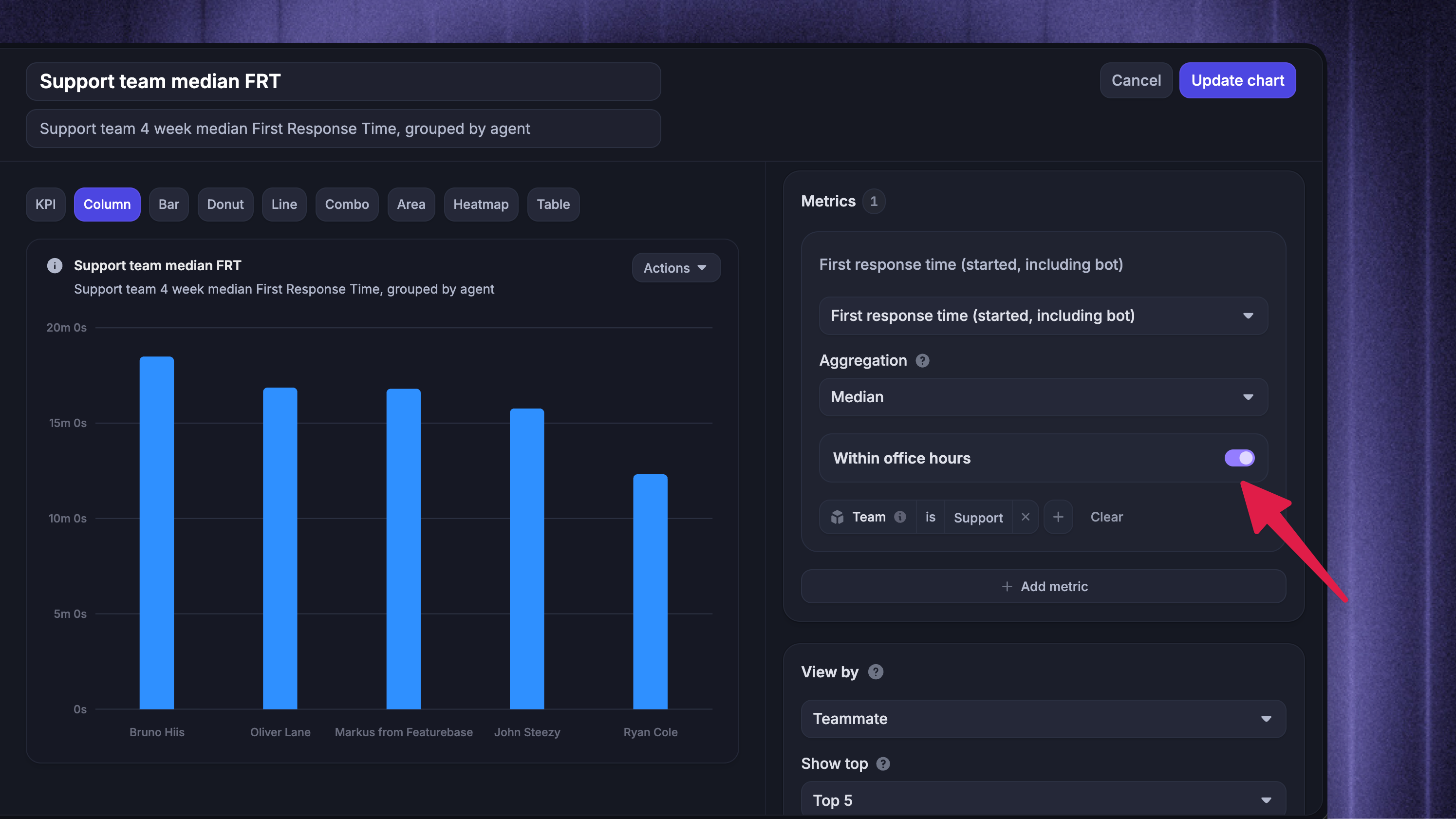Image resolution: width=1456 pixels, height=819 pixels.
Task: Click the '10m 0s' axis value
Action: (68, 519)
